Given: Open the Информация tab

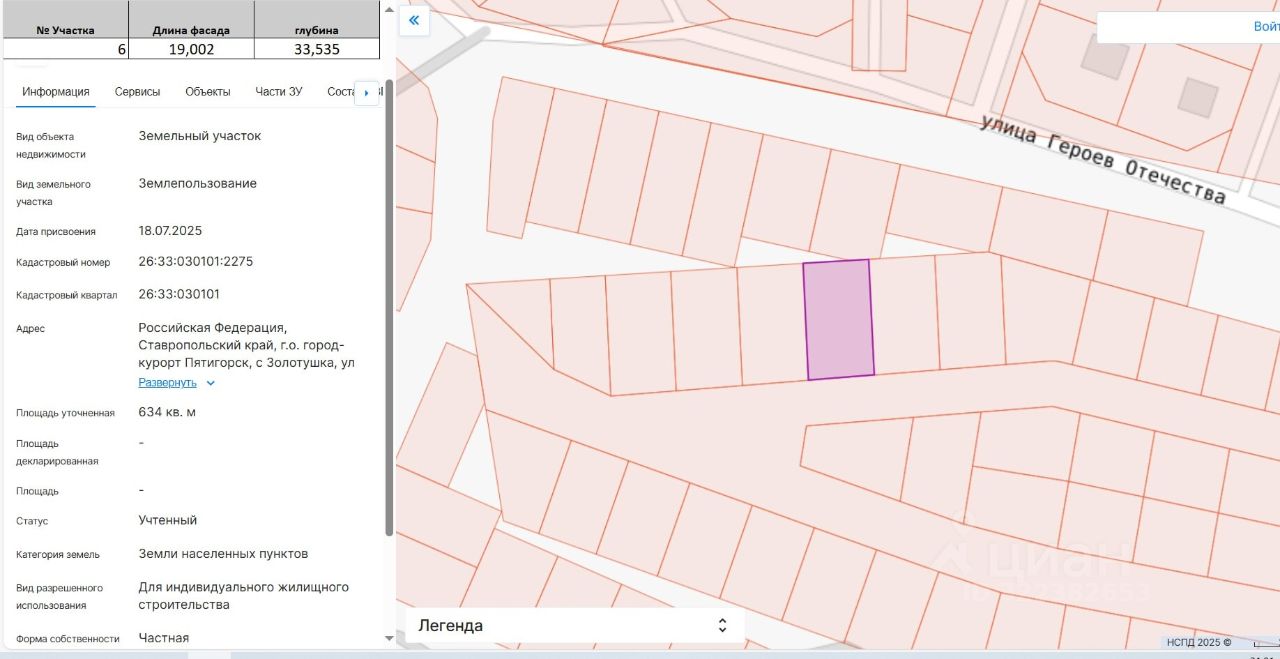Looking at the screenshot, I should (x=56, y=92).
